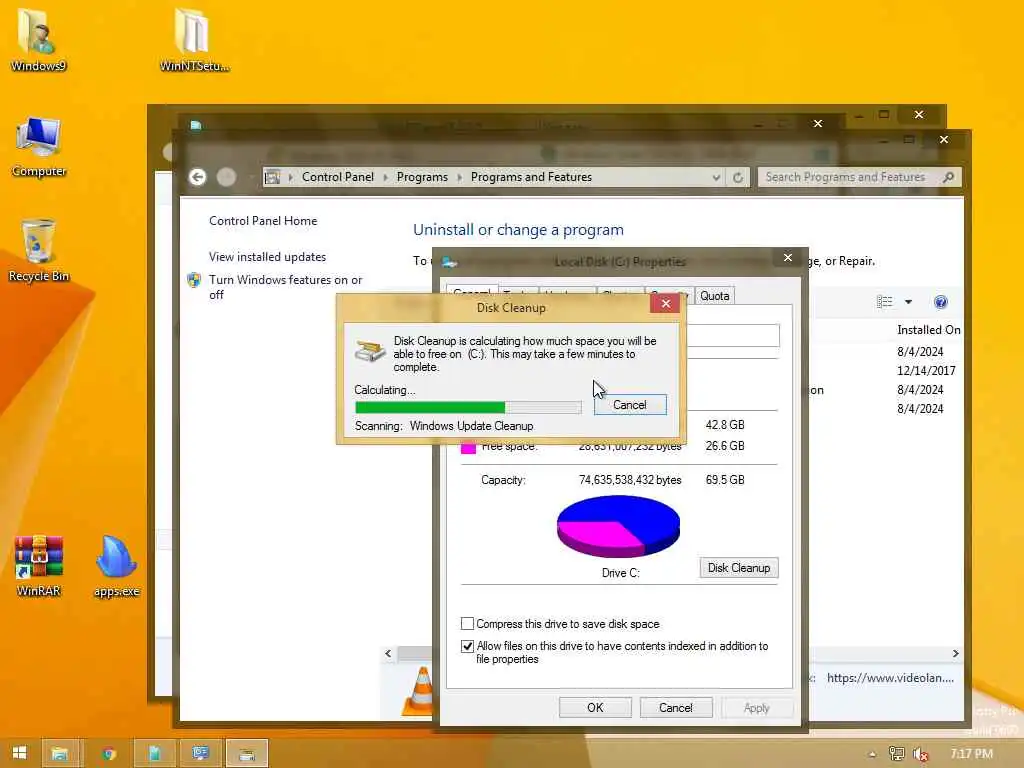The height and width of the screenshot is (768, 1024).
Task: Switch to the Quota tab
Action: (x=714, y=296)
